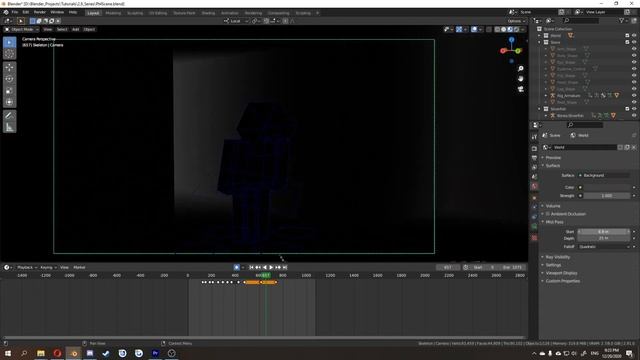Image resolution: width=640 pixels, height=360 pixels.
Task: Hide the Rig_Armature object via eye icon
Action: point(634,96)
